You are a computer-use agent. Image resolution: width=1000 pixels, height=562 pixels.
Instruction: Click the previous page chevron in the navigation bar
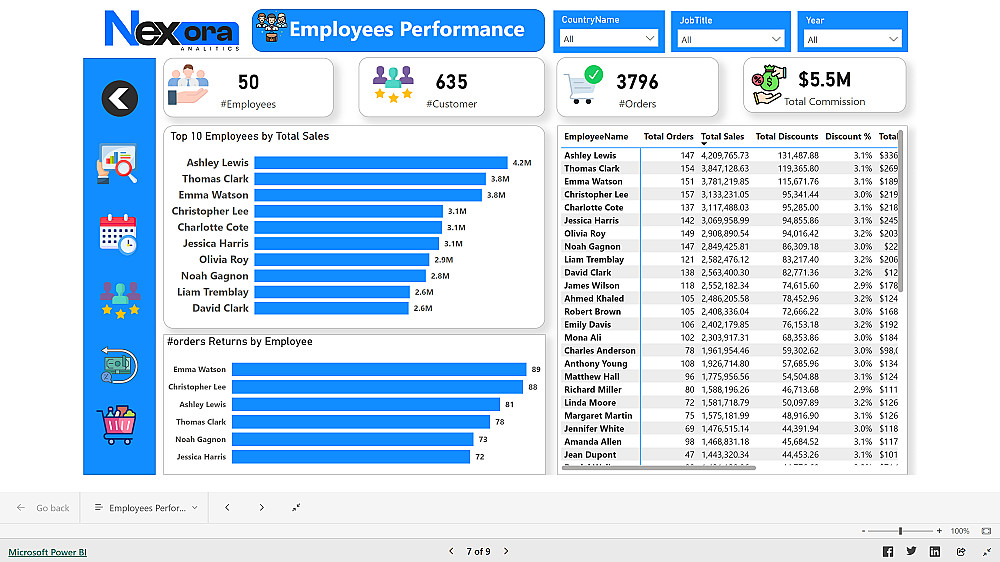(x=227, y=508)
